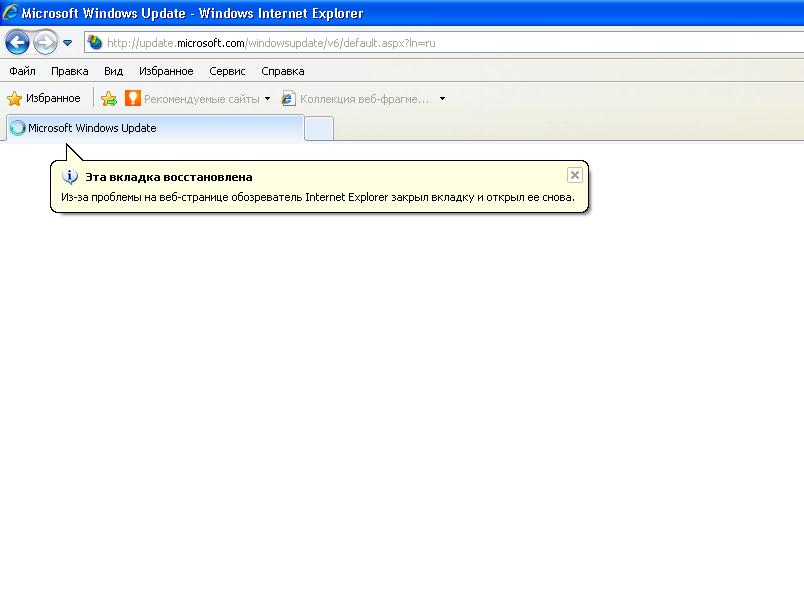Click the information icon in the balloon

tap(70, 177)
